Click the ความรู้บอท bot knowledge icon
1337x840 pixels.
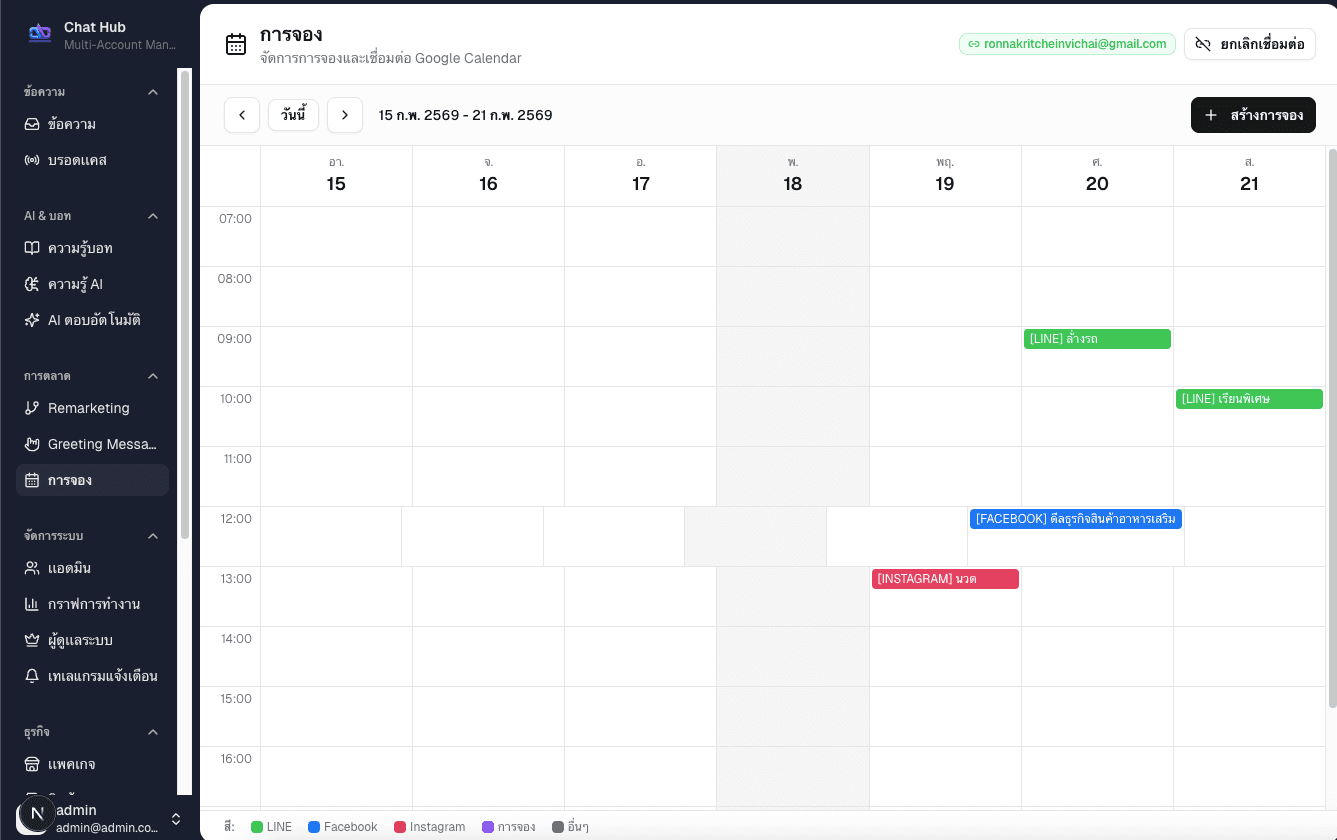[33, 248]
